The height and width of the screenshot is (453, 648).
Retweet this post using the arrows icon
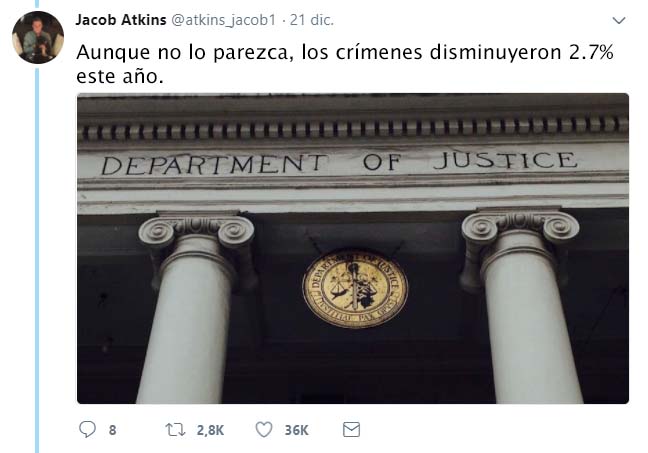coord(175,430)
